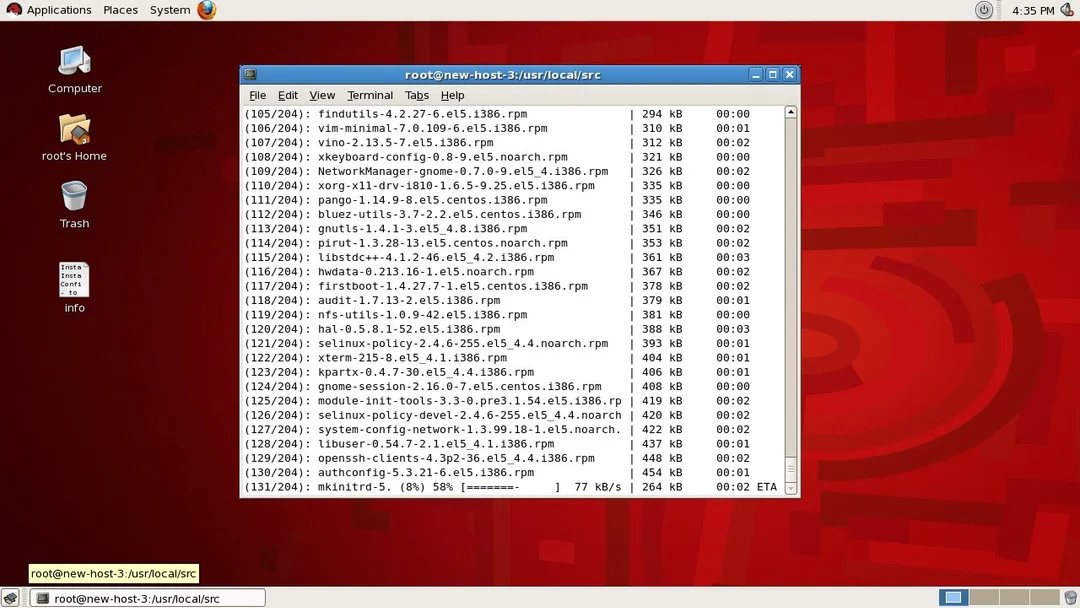This screenshot has height=608, width=1080.
Task: Close the terminal window
Action: (x=790, y=74)
